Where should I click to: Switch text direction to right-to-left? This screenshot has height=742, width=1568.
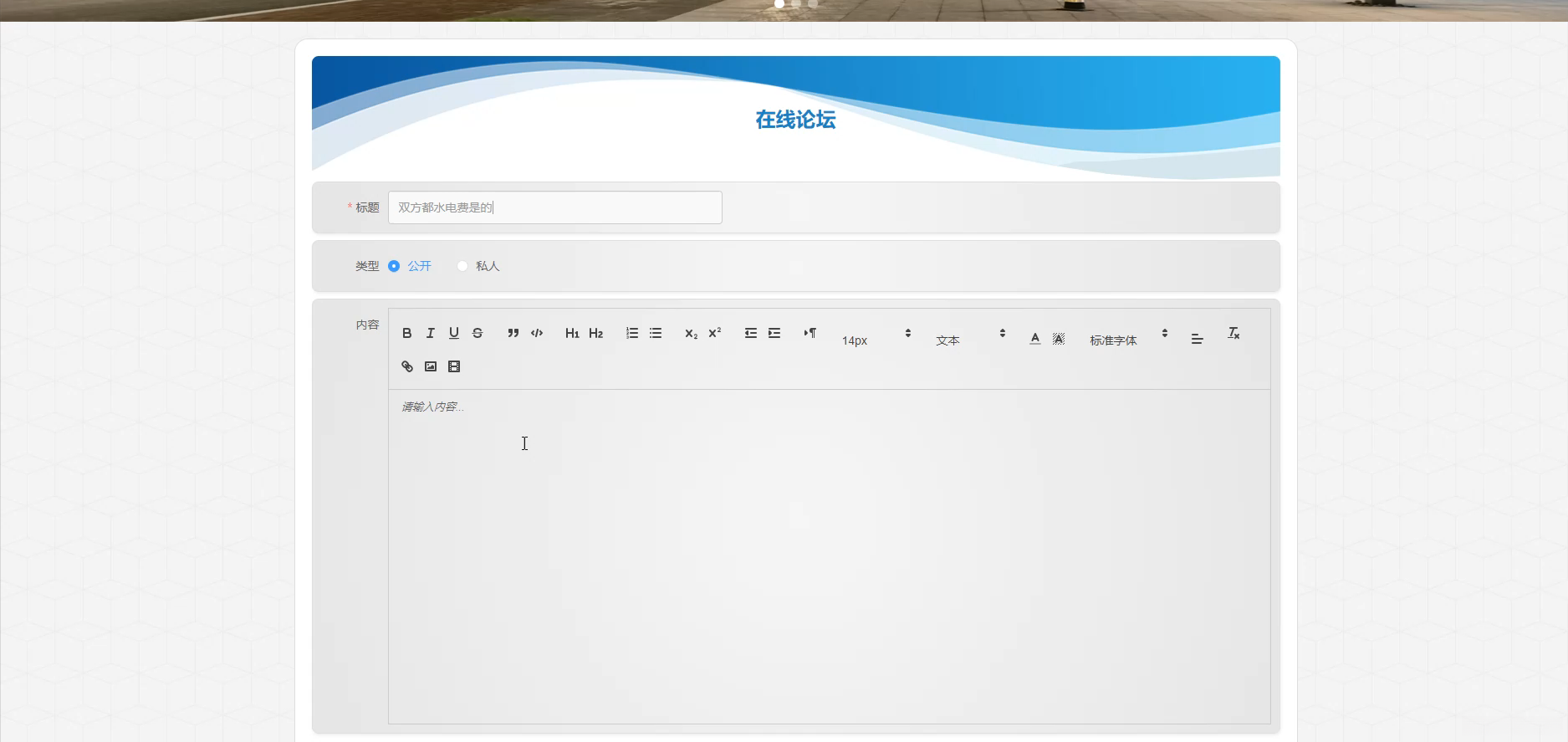(810, 333)
